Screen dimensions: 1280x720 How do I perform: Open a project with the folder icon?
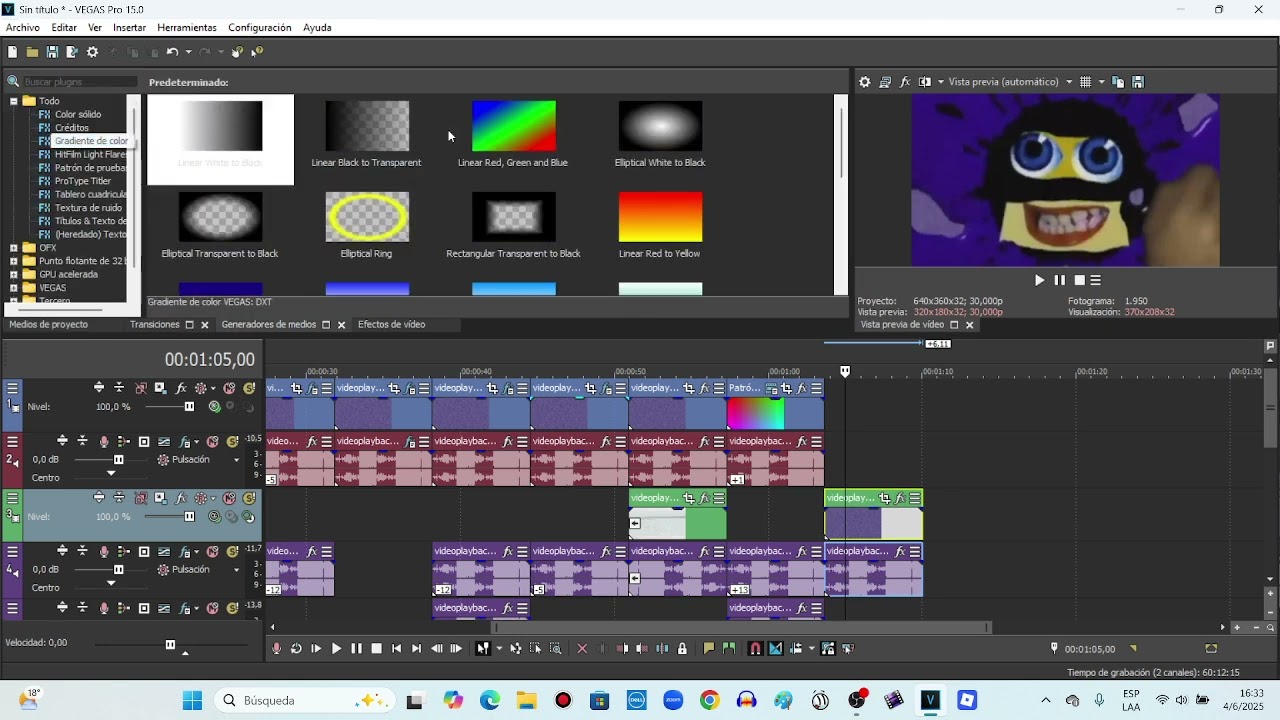(x=32, y=52)
